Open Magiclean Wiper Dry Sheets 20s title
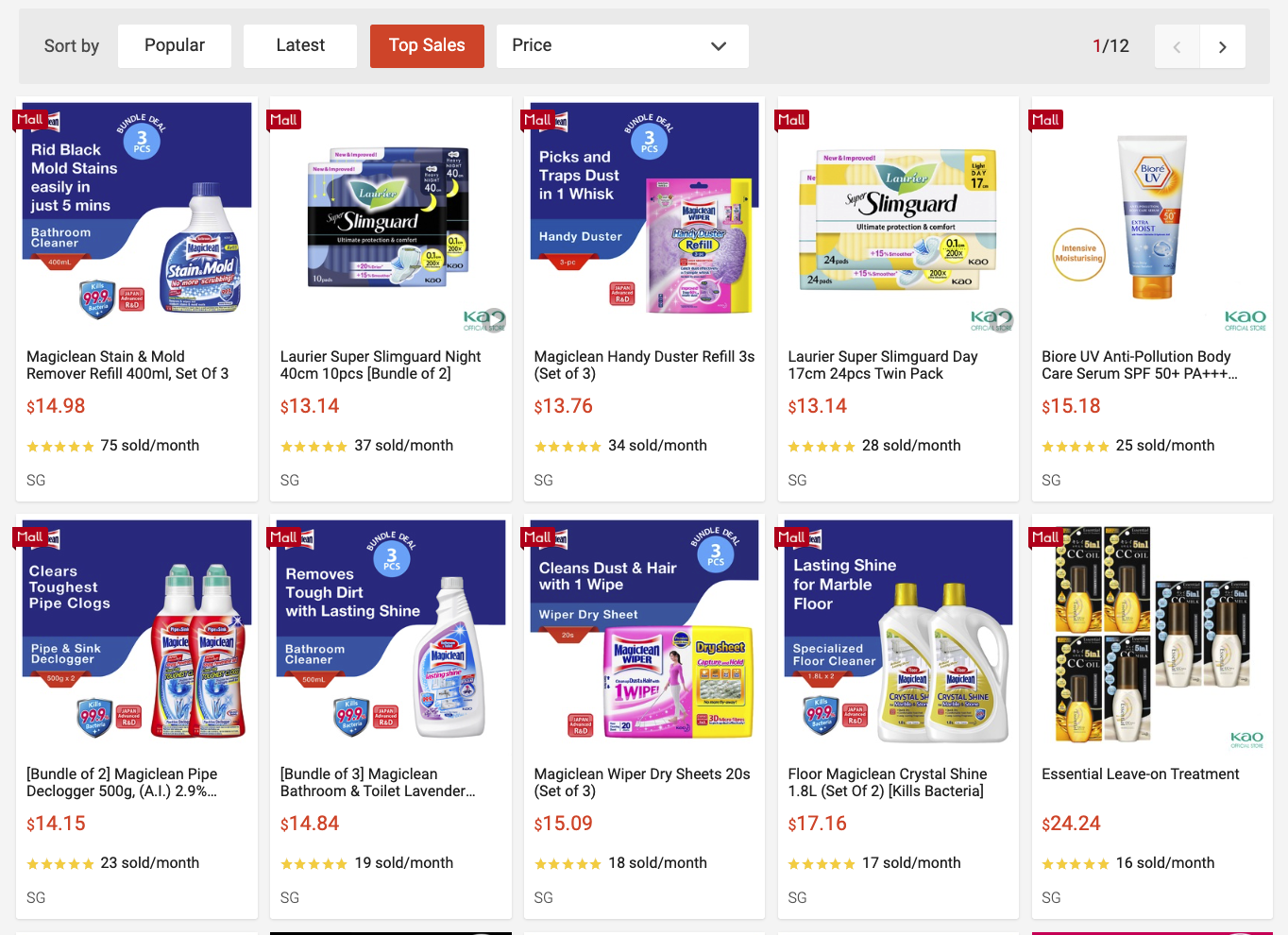1288x935 pixels. [x=642, y=782]
